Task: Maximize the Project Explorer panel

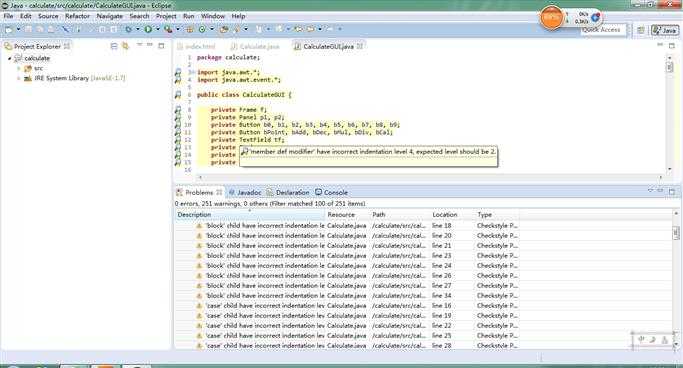Action: pyautogui.click(x=161, y=45)
